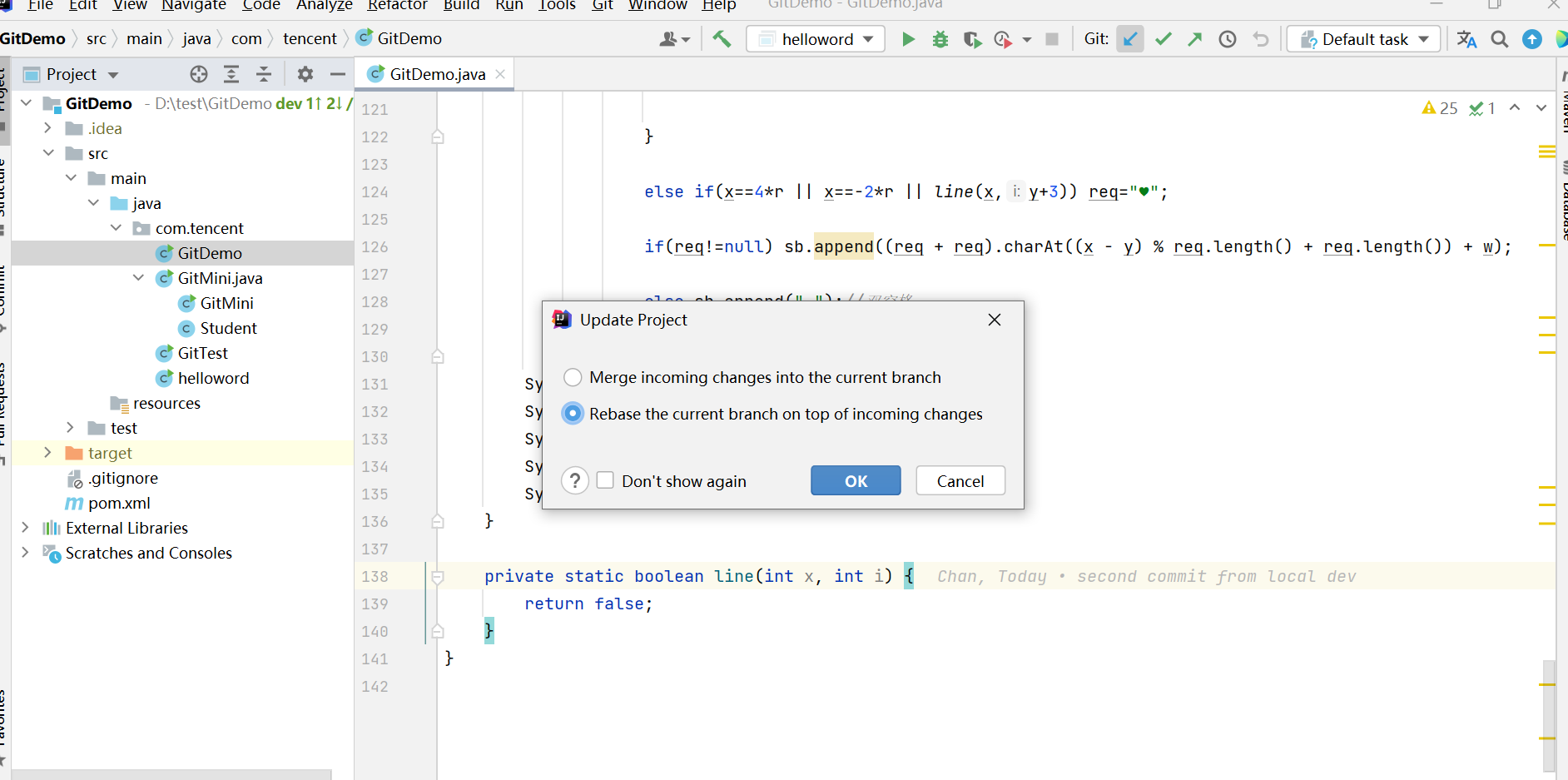Click Expand All icon in Project panel
1568x780 pixels.
tap(231, 74)
